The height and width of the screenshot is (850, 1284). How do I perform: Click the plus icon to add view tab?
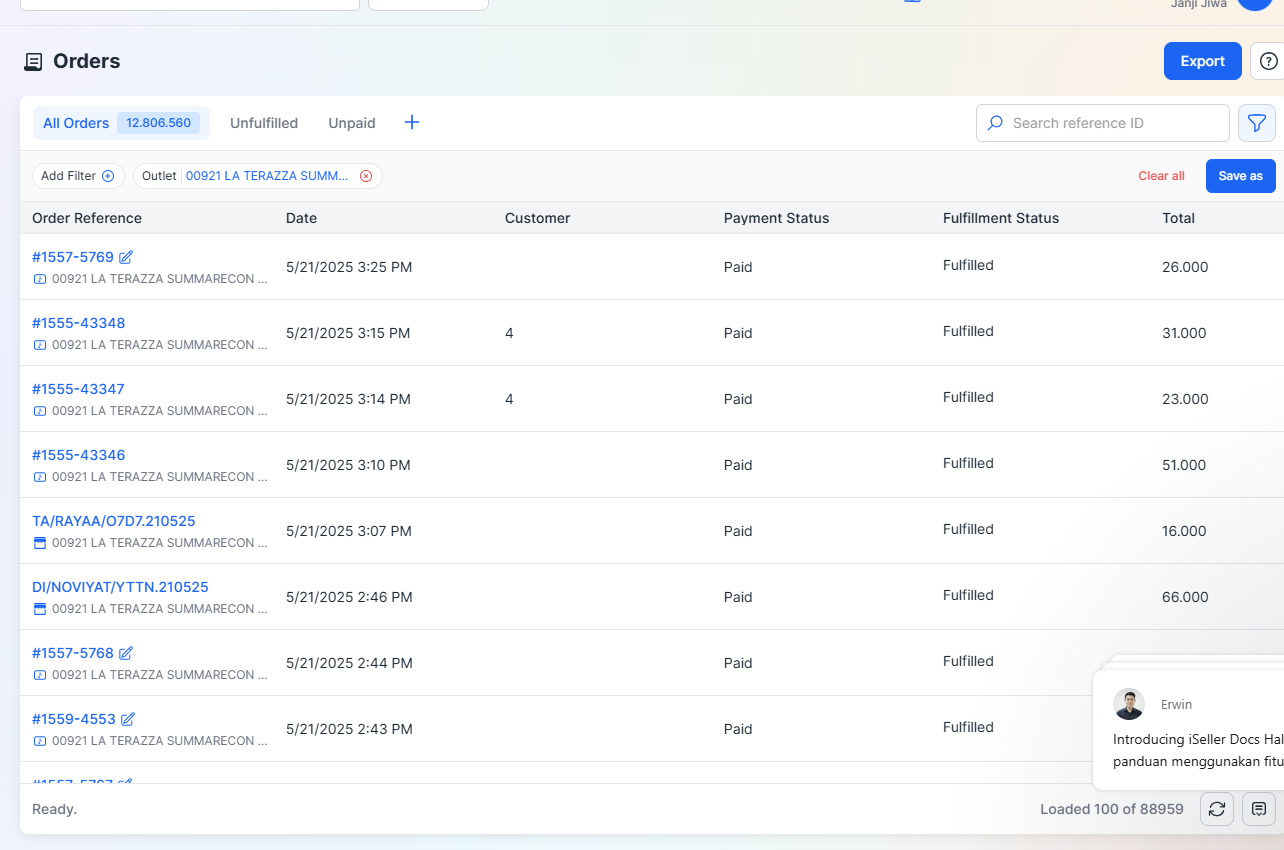tap(412, 123)
